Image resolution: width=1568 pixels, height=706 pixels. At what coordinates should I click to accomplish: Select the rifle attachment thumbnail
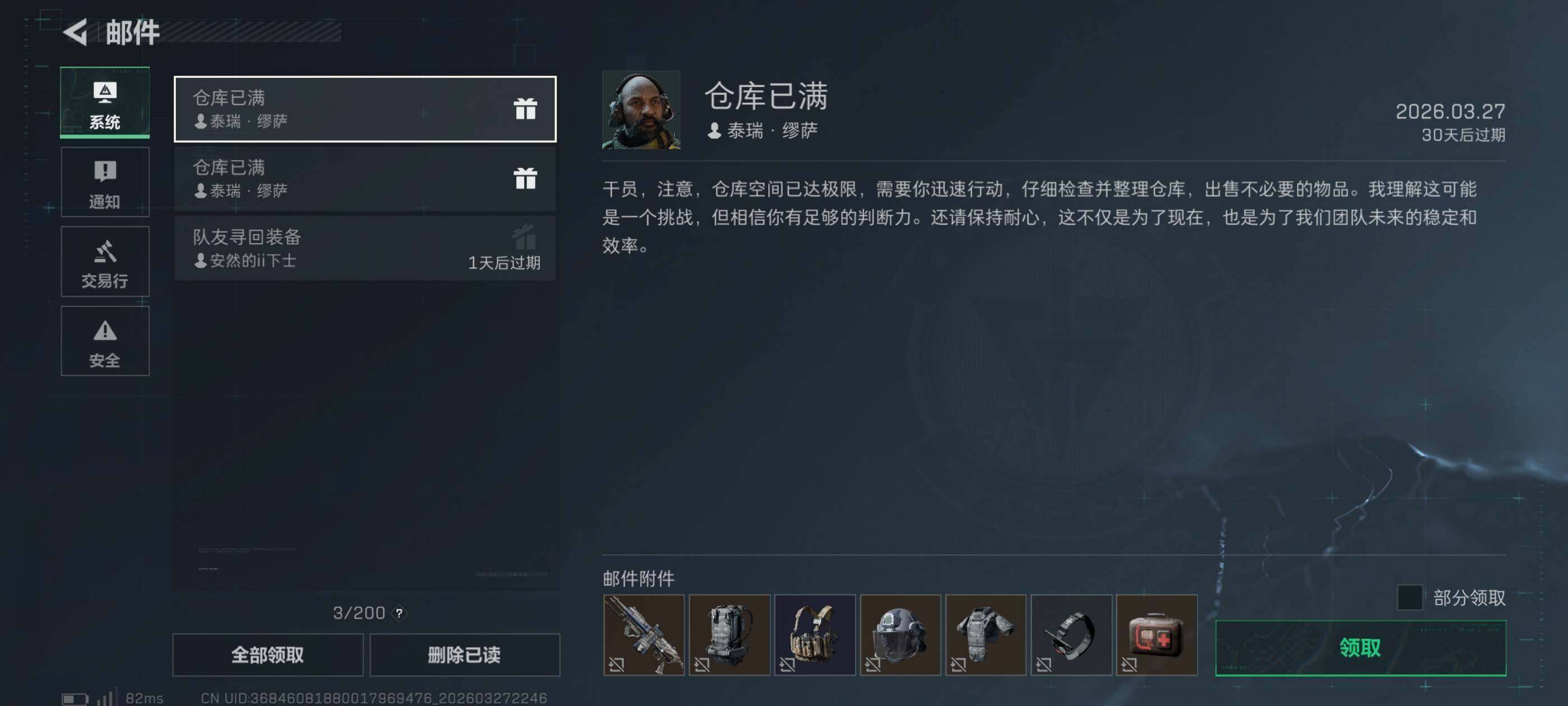point(643,635)
